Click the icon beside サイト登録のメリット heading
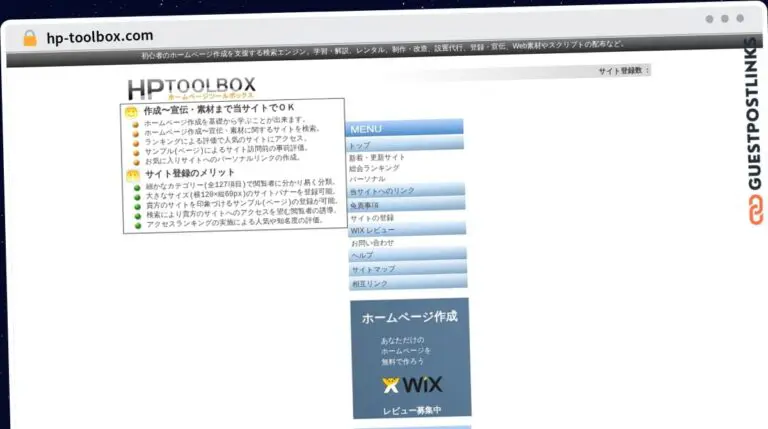The width and height of the screenshot is (768, 429). 133,175
